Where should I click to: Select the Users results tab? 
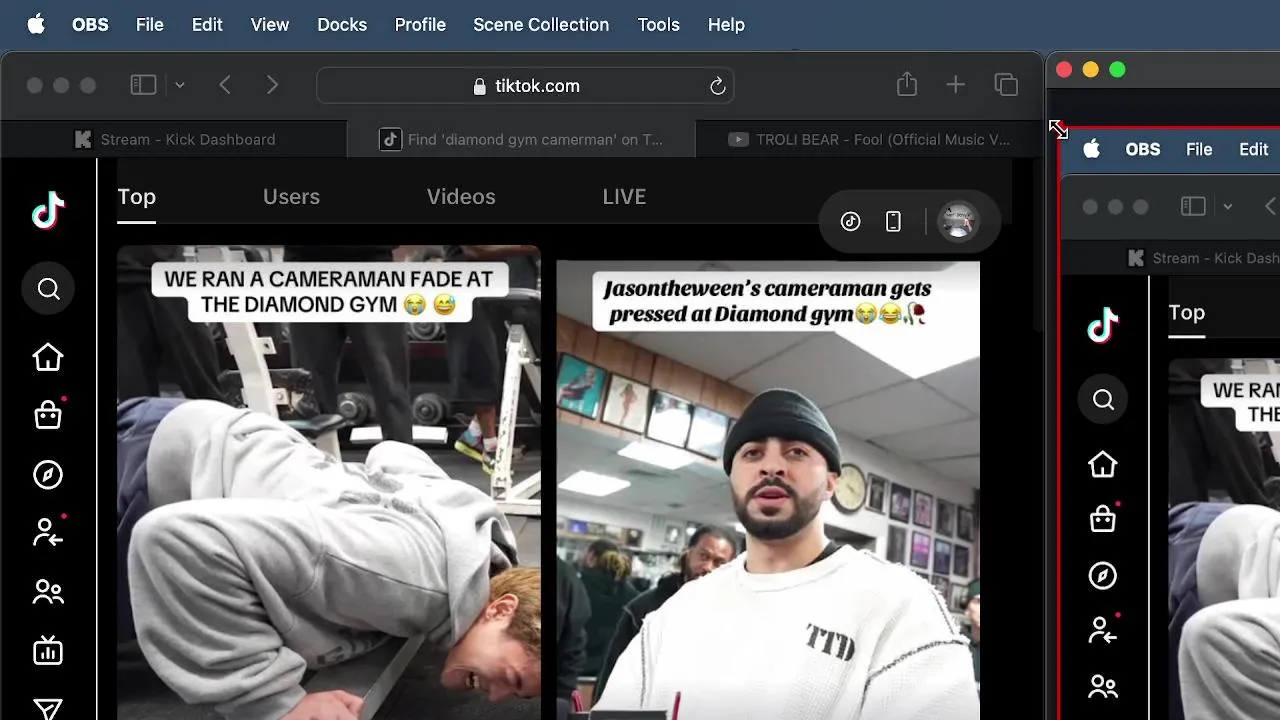[x=291, y=197]
